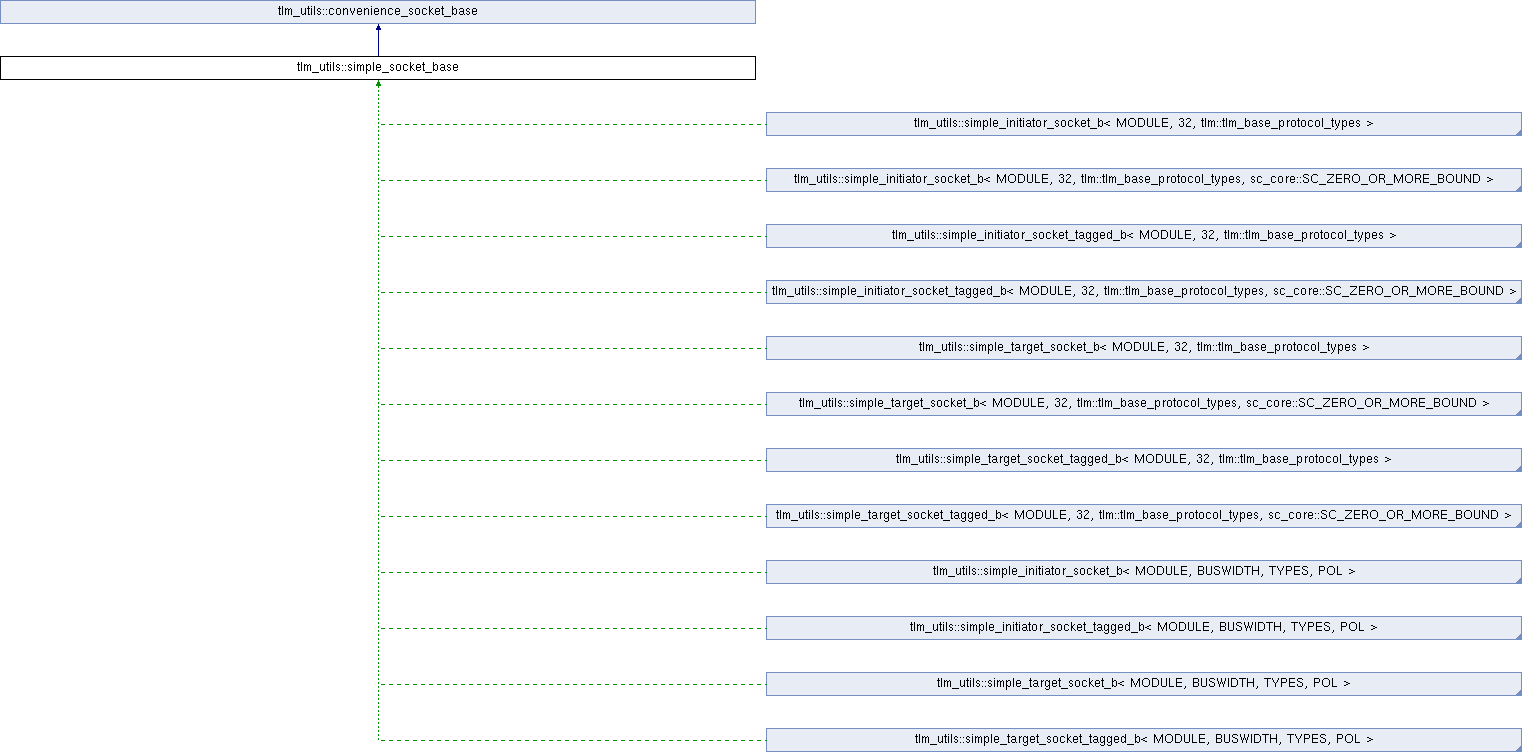Click corner triangle on simple_initiator_socket_b BUSWIDTH node
This screenshot has height=752, width=1522.
tap(1517, 579)
